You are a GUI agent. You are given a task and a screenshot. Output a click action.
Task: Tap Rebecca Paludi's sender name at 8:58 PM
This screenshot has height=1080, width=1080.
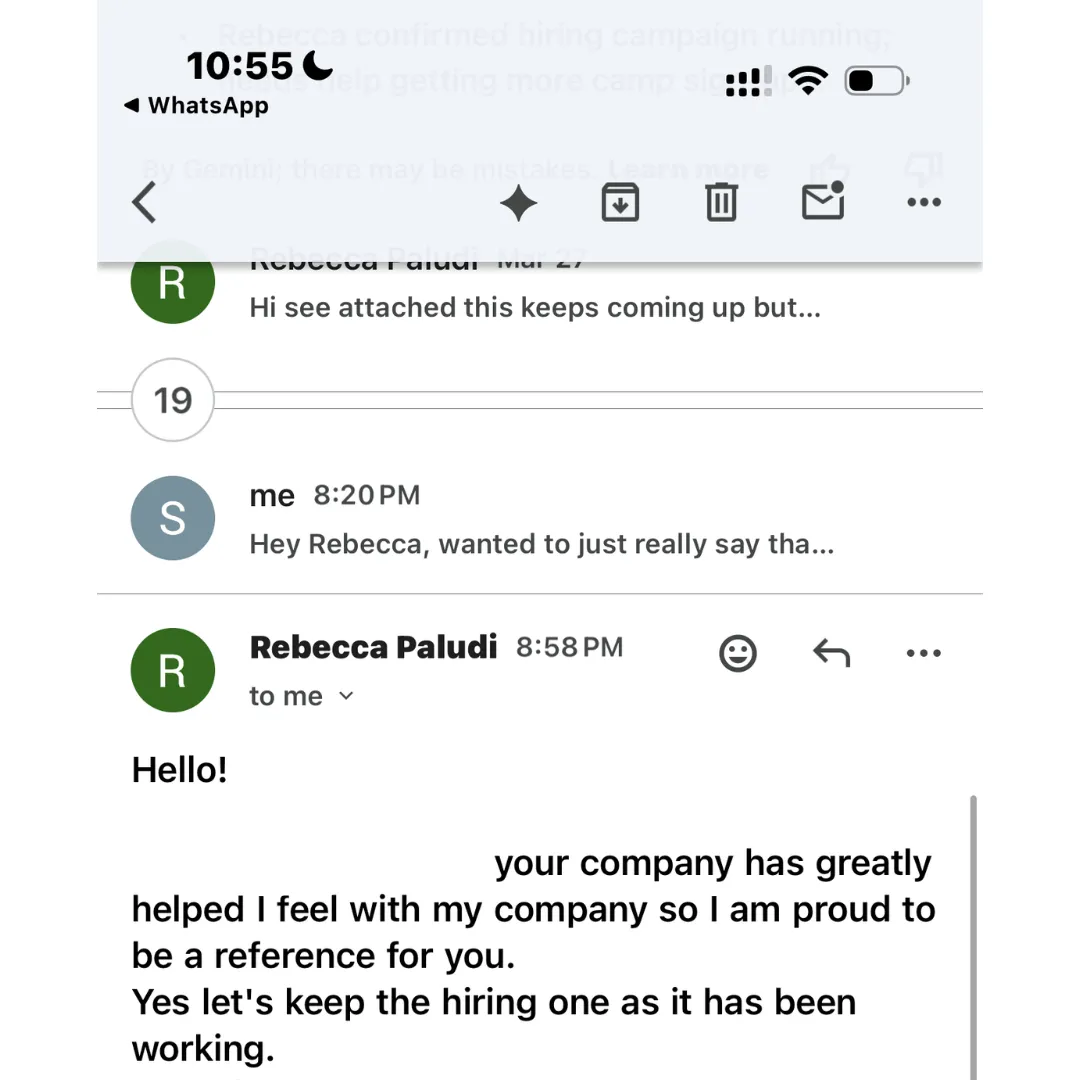373,647
